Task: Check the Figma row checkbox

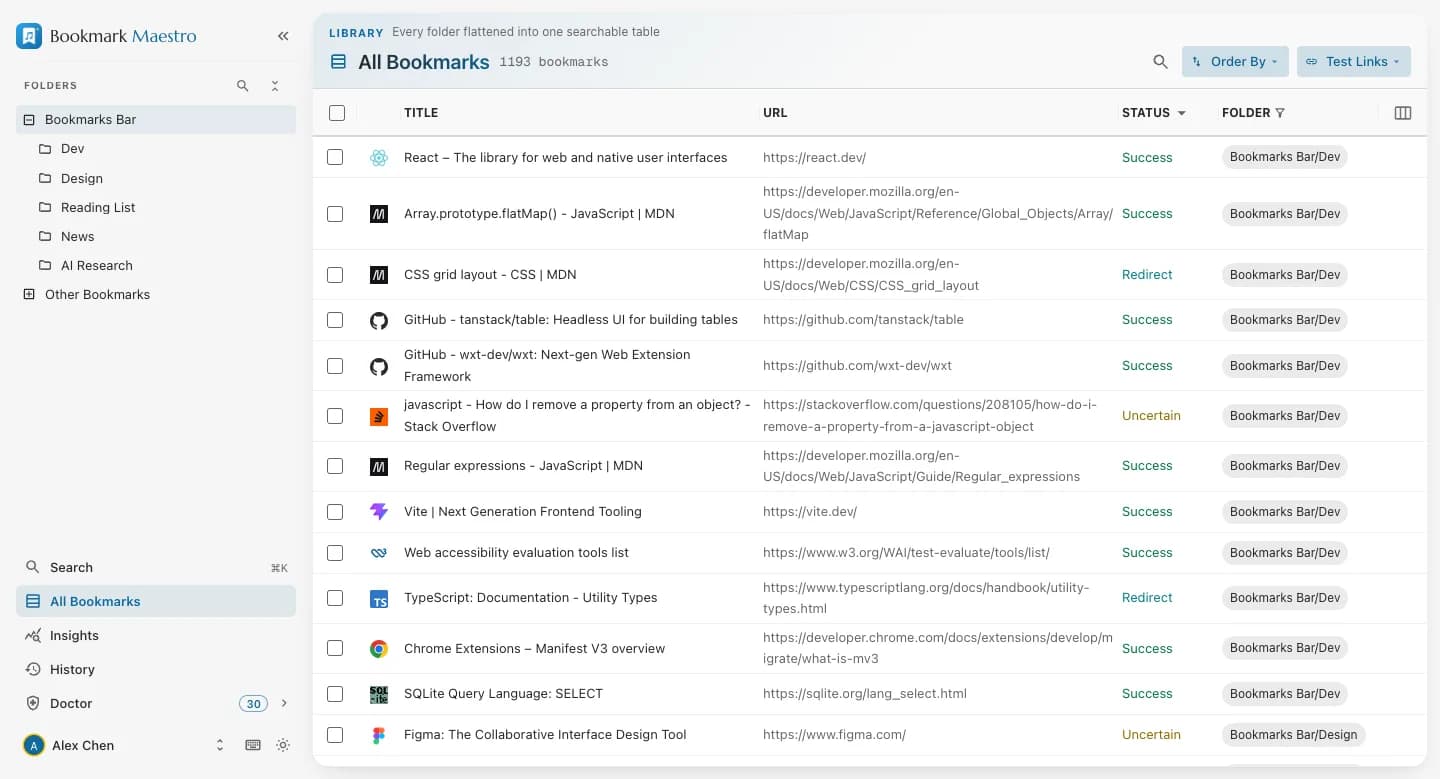Action: pos(335,735)
